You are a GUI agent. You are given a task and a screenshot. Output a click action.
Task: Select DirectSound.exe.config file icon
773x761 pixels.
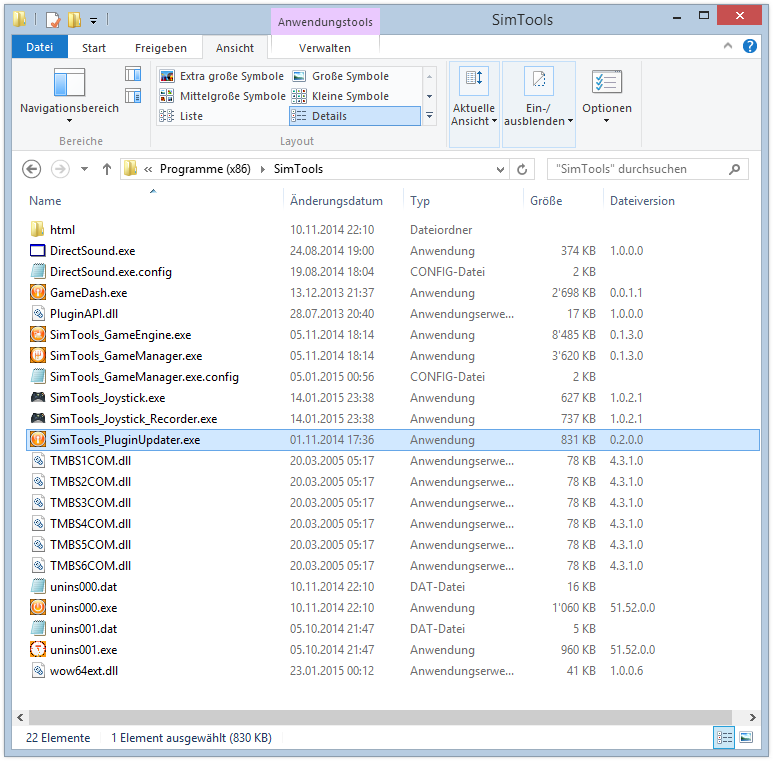pos(37,272)
